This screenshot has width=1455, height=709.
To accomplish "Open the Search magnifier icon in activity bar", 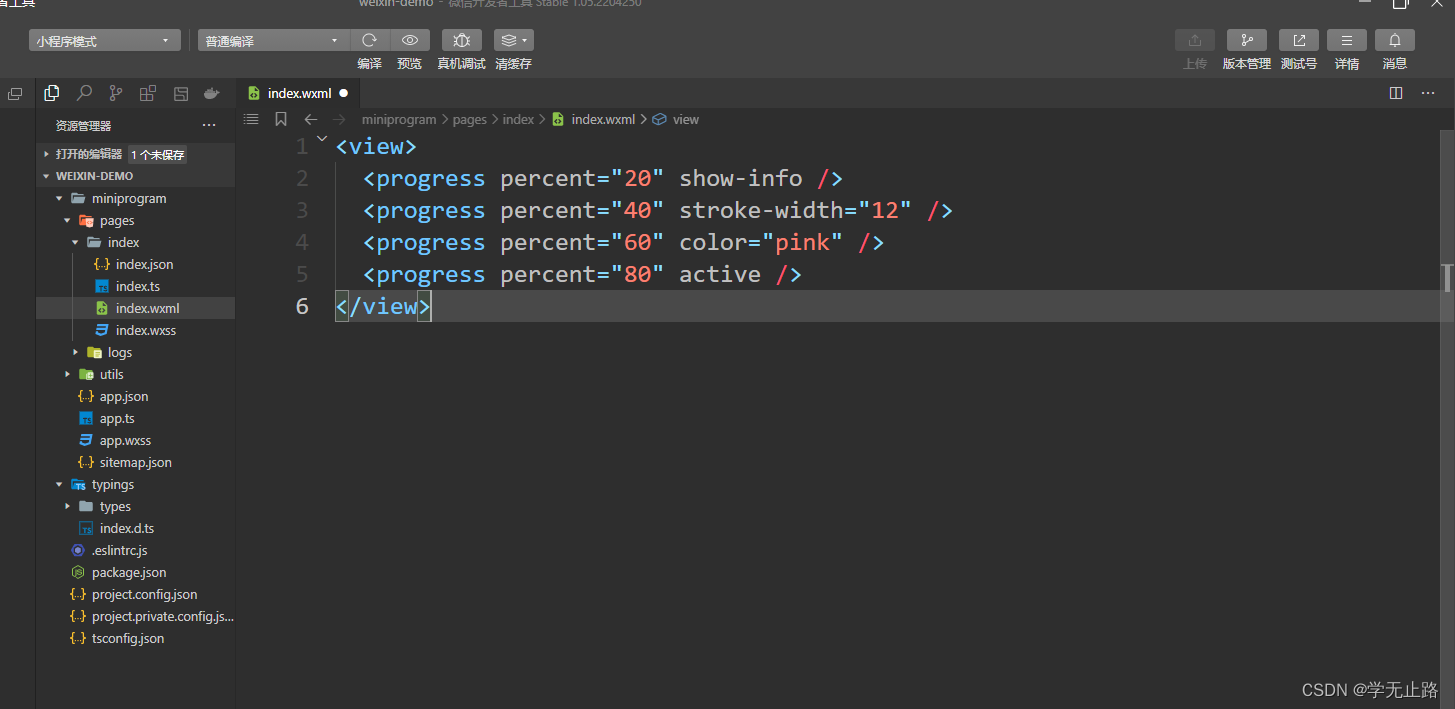I will [x=84, y=93].
